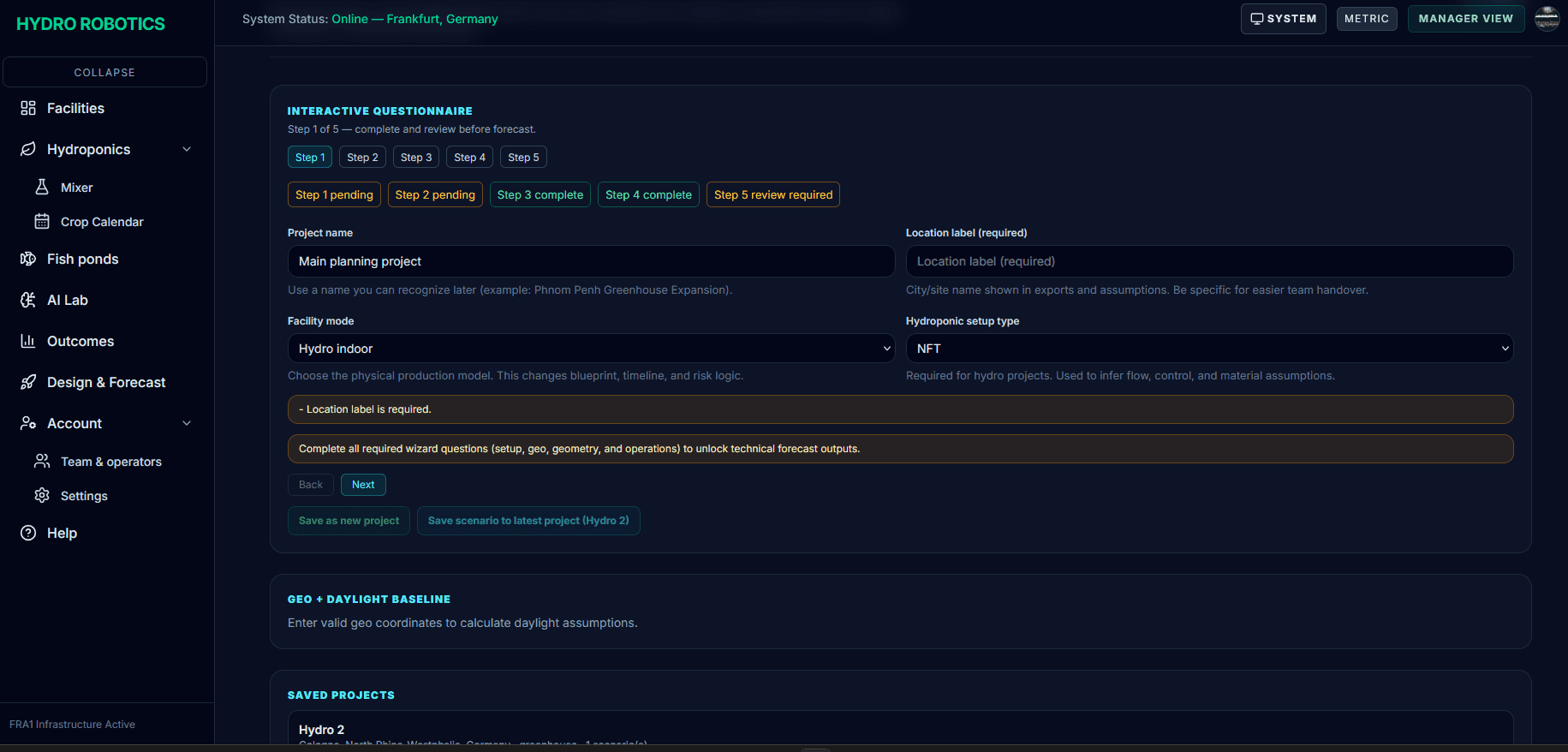The height and width of the screenshot is (752, 1568).
Task: Collapse the Hydroponics submenu chevron
Action: point(187,149)
